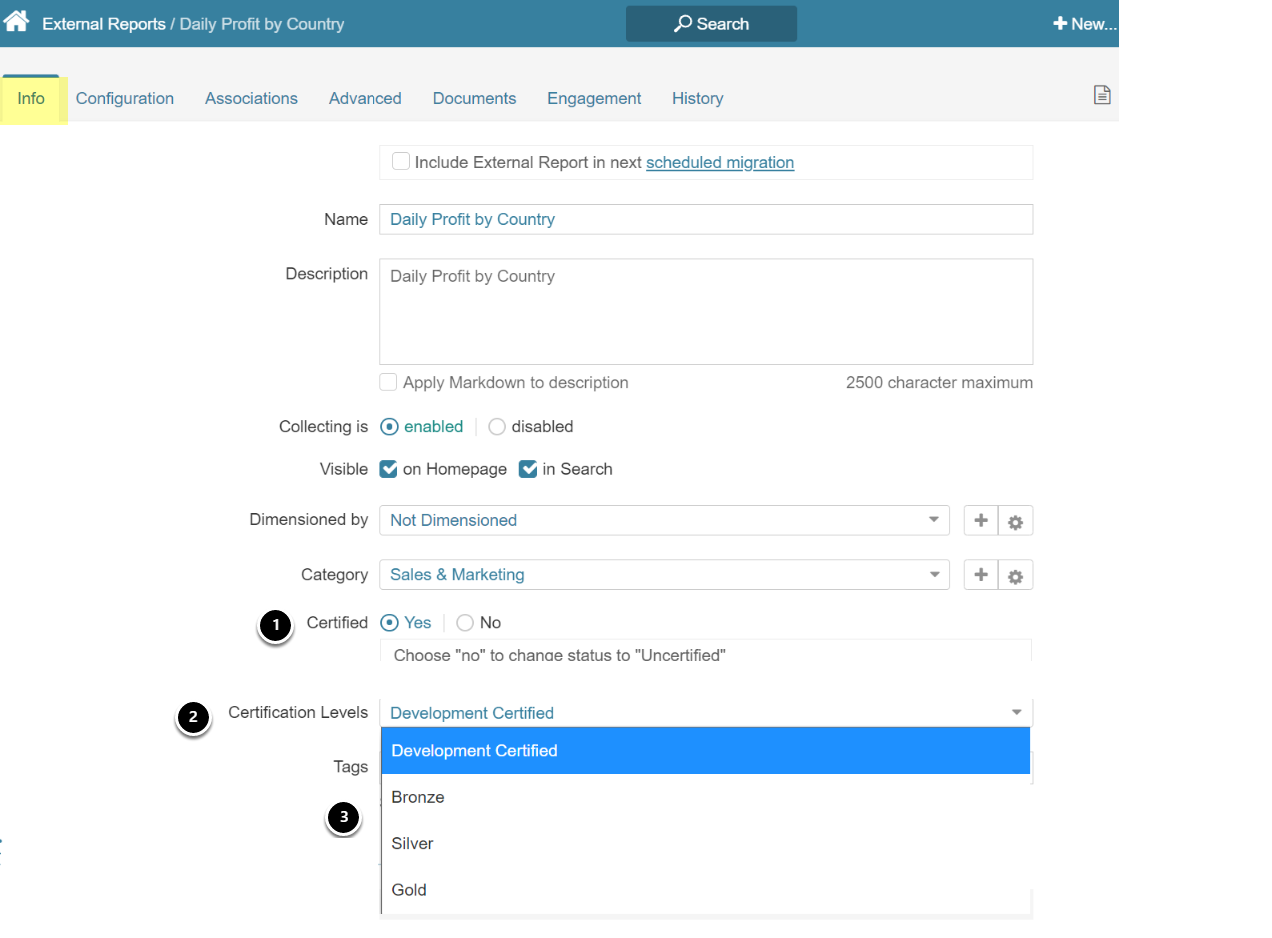Switch to the Configuration tab
Image resolution: width=1272 pixels, height=938 pixels.
tap(125, 98)
